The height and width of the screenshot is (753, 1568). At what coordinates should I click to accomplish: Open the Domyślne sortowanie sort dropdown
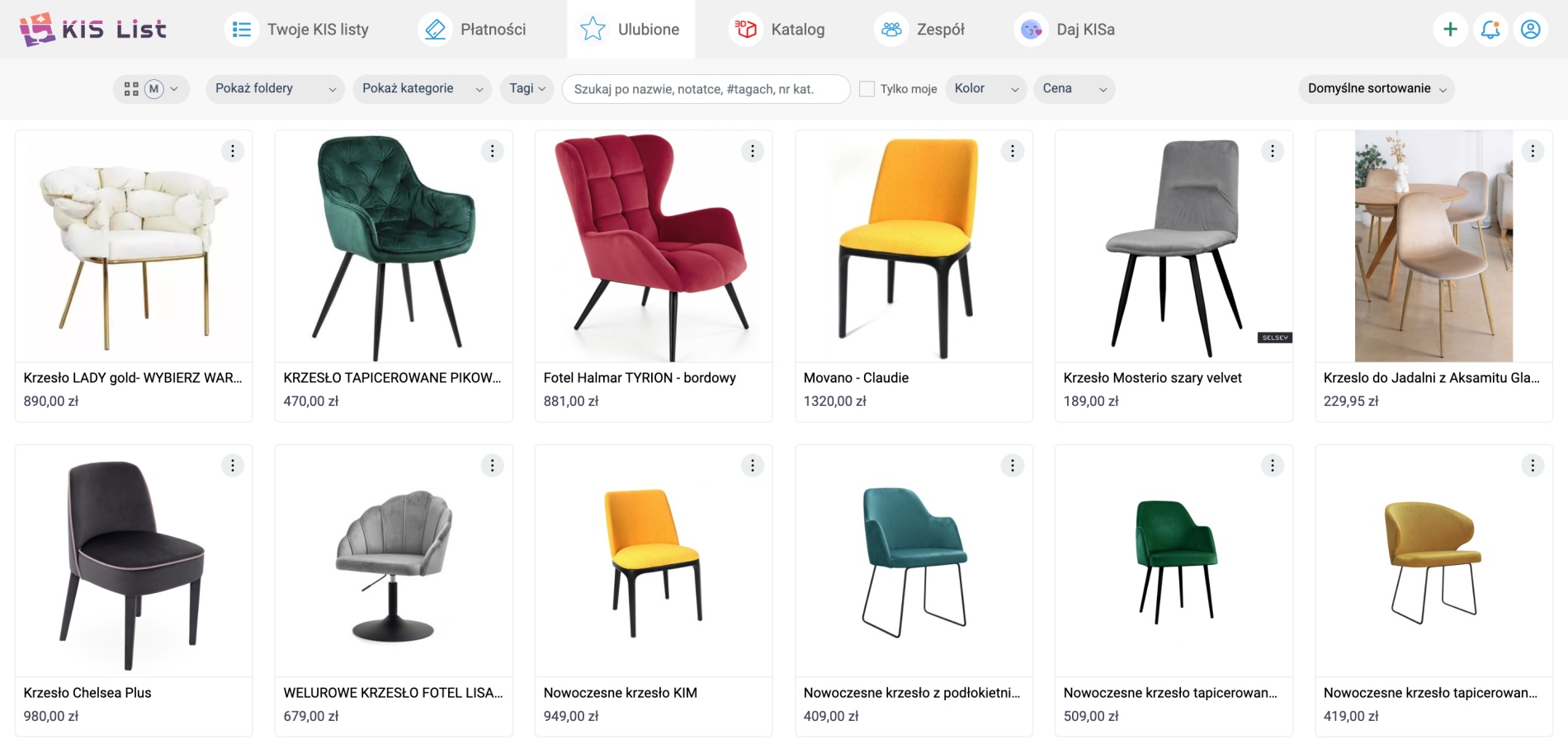(1377, 89)
